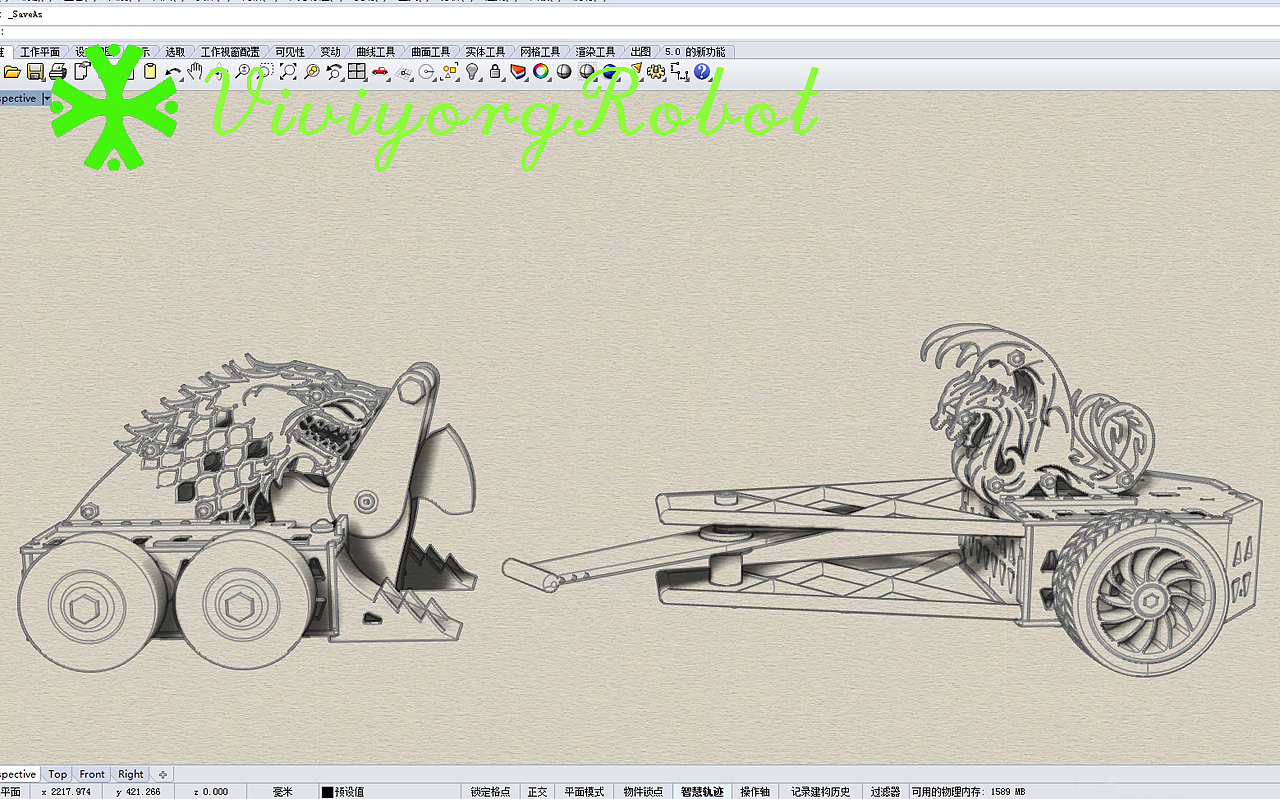The width and height of the screenshot is (1280, 799).
Task: Save the model with the floppy disk icon
Action: pyautogui.click(x=35, y=72)
